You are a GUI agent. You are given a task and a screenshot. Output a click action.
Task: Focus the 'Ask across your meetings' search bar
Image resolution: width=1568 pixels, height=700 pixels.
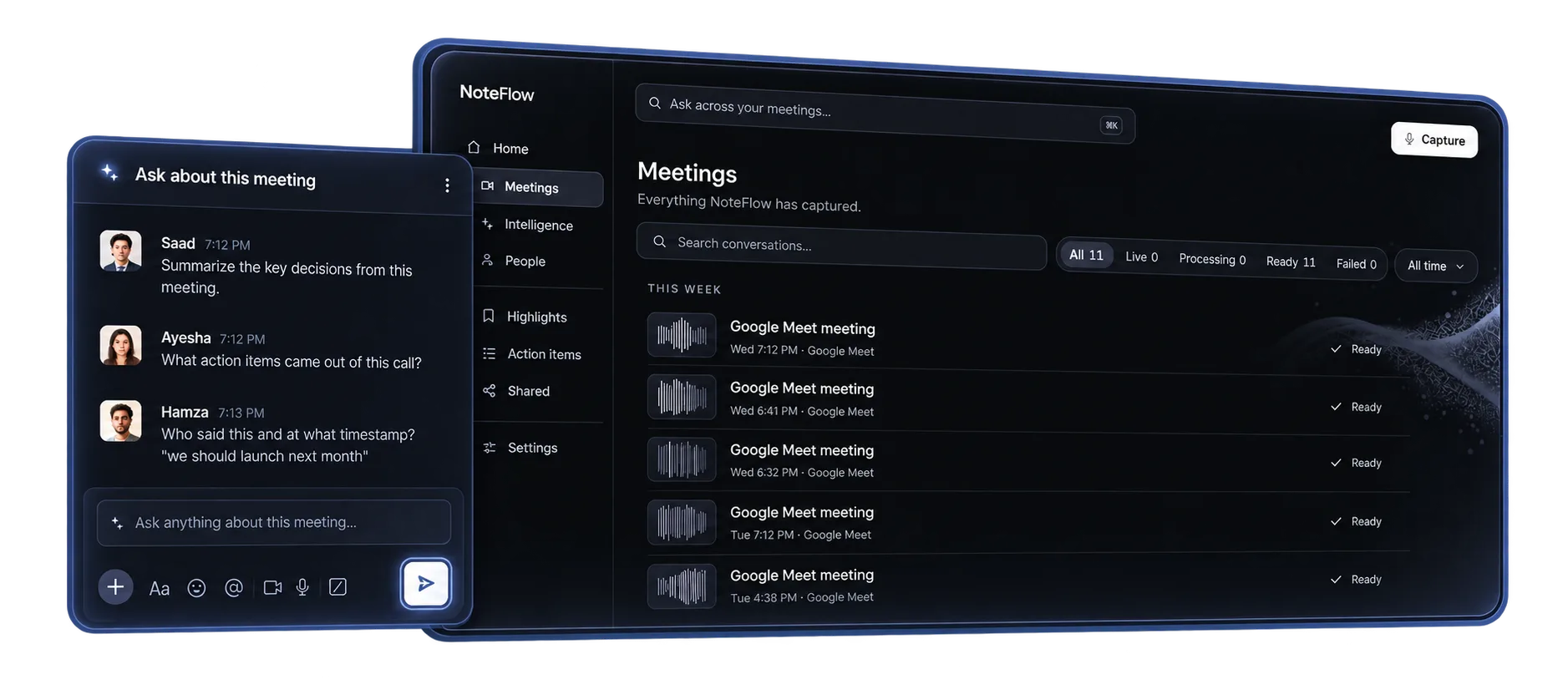(885, 114)
